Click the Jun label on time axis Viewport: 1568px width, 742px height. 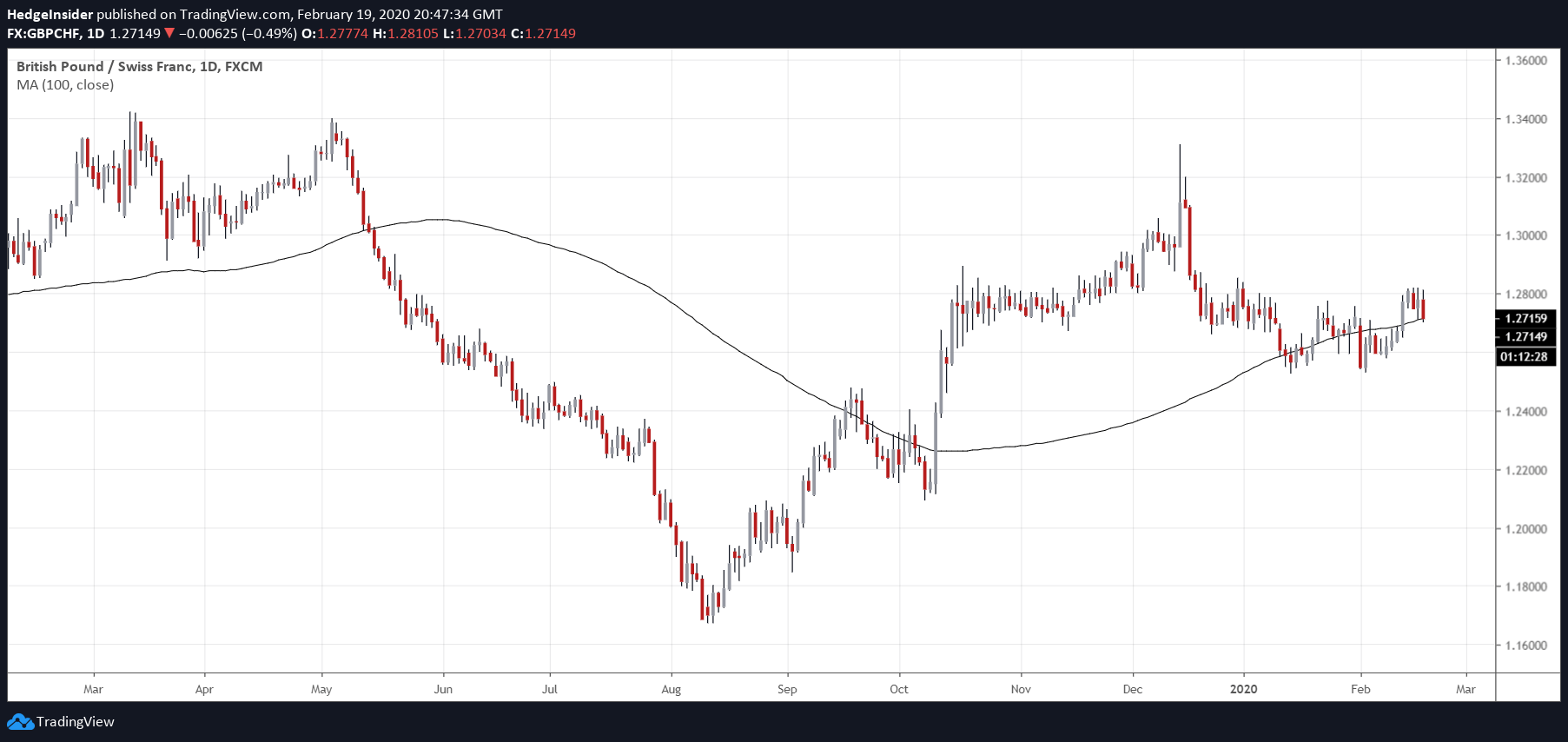pyautogui.click(x=443, y=689)
